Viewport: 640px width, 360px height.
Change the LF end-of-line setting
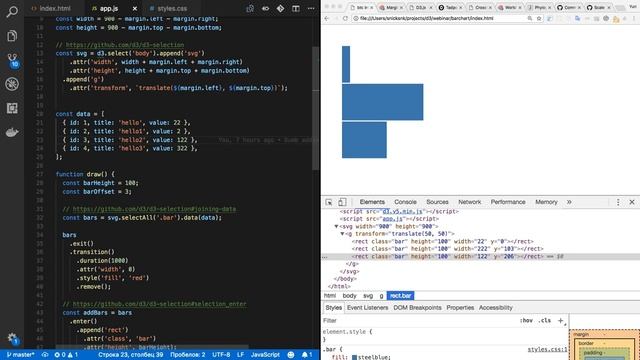(240, 355)
